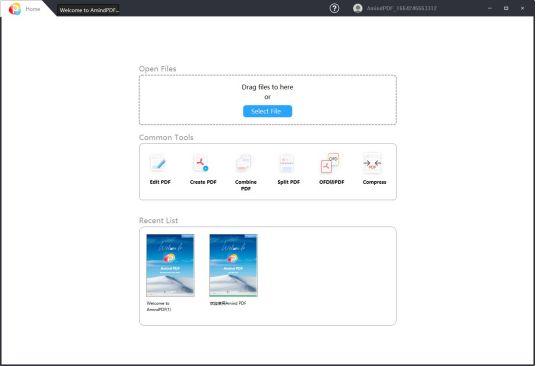The width and height of the screenshot is (536, 366).
Task: Click the Select File button
Action: 267,111
